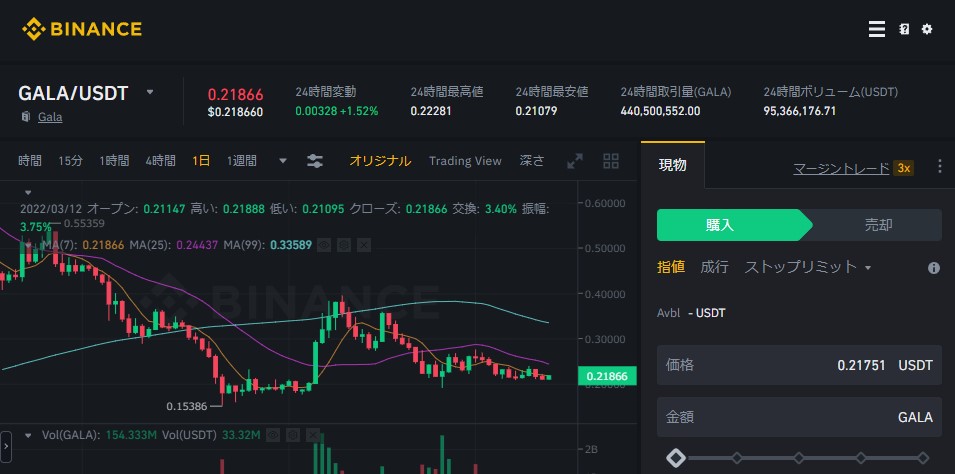Click the 24h GALA volume 440,500,552.00

pos(660,111)
